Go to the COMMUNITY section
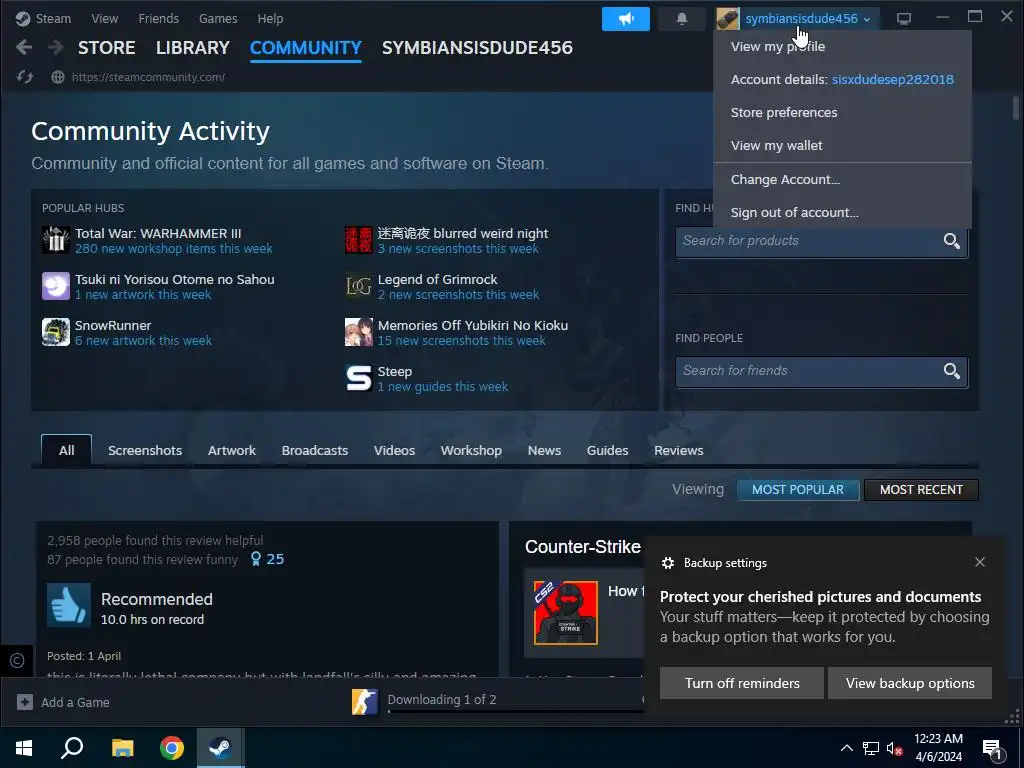 [x=306, y=48]
